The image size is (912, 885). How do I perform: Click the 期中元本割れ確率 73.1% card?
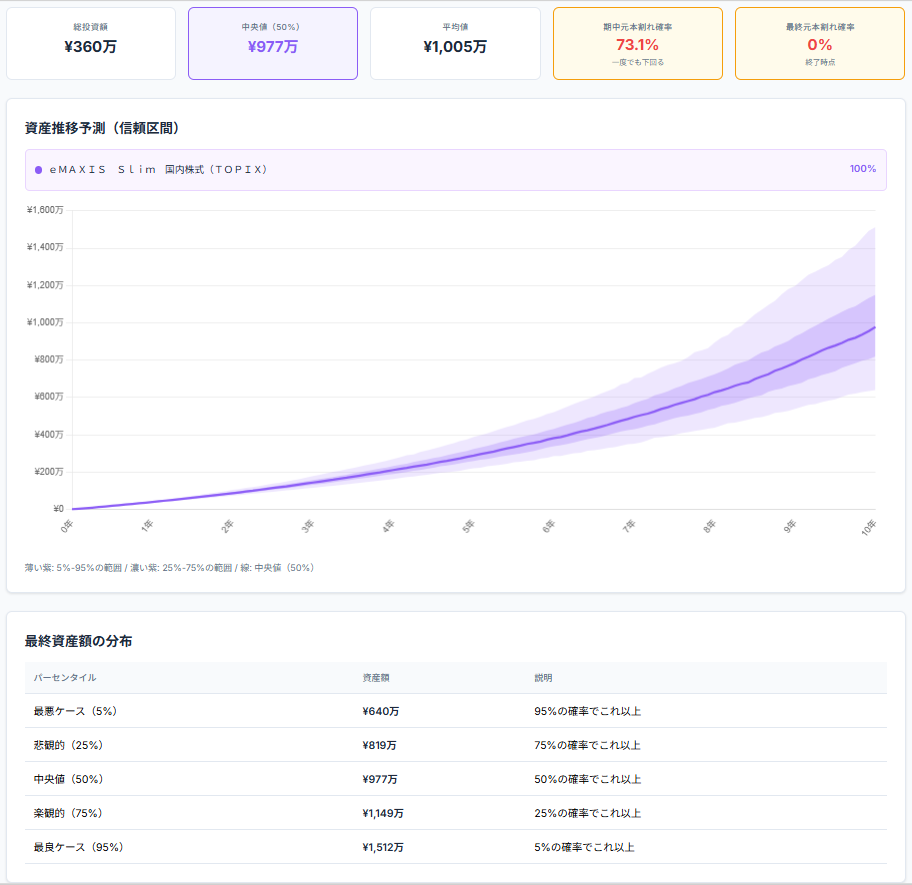tap(637, 44)
